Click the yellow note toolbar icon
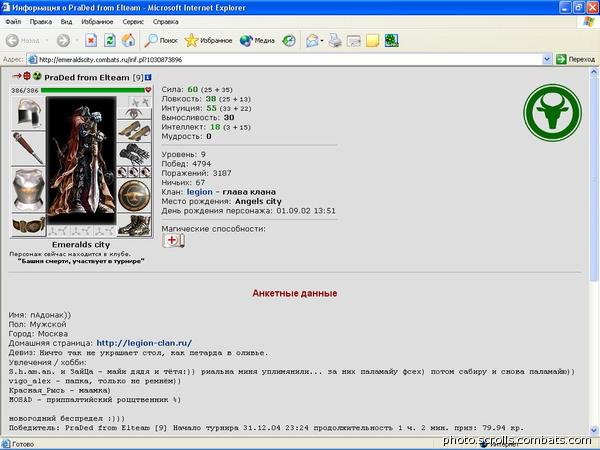This screenshot has height=450, width=600. 372,40
